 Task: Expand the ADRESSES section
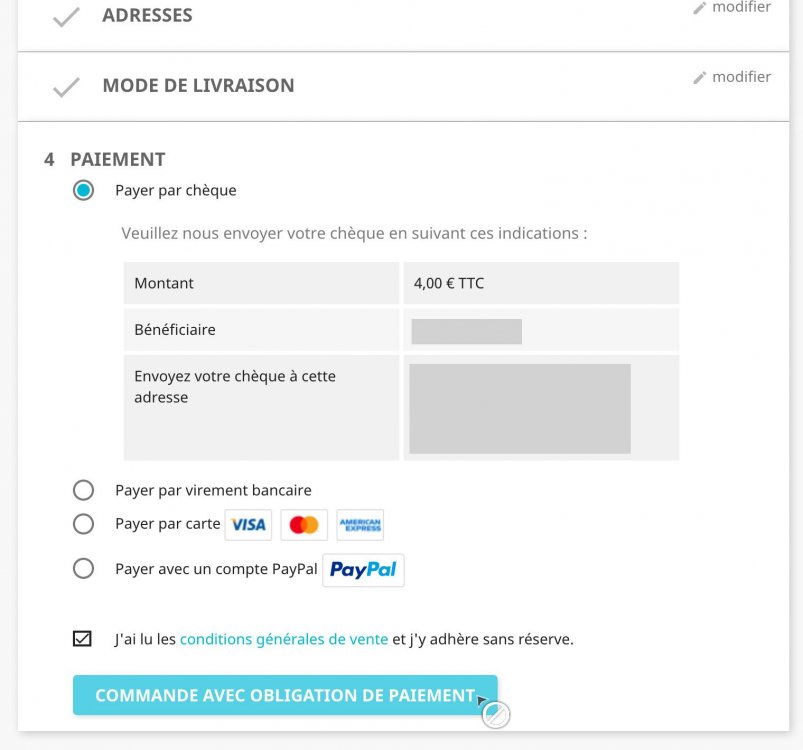147,14
